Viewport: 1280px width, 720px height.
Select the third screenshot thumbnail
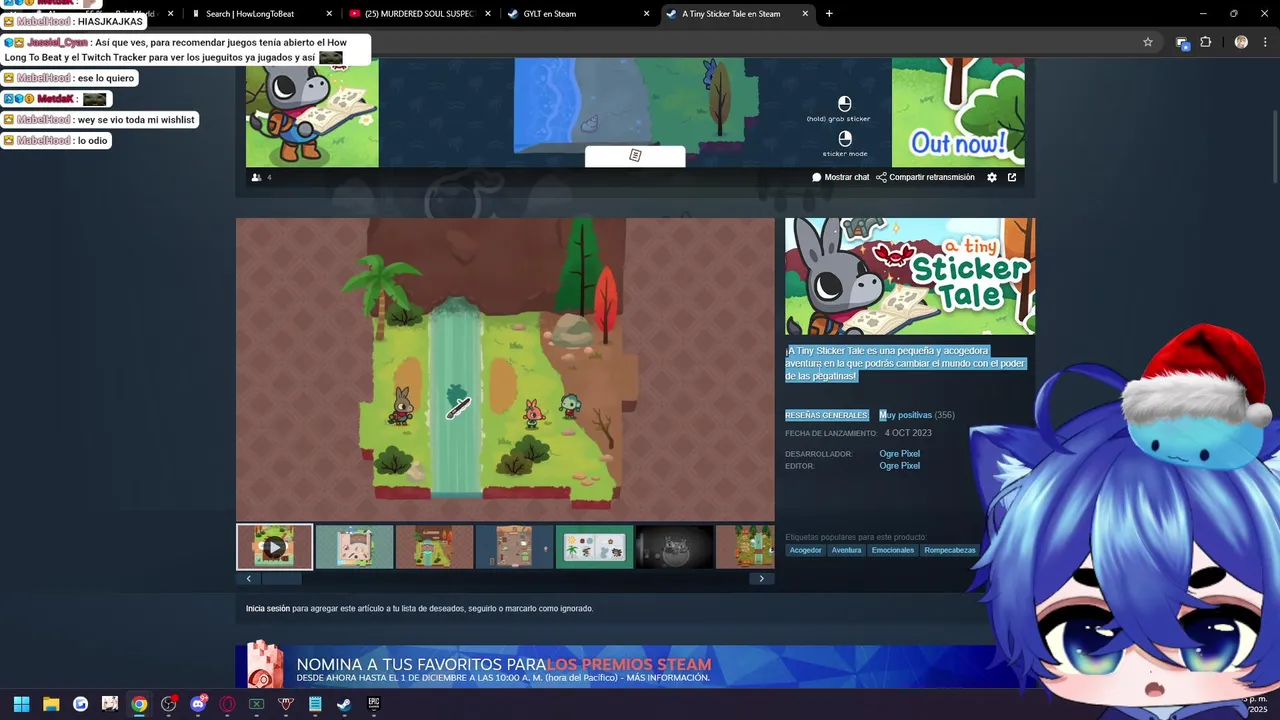point(434,547)
